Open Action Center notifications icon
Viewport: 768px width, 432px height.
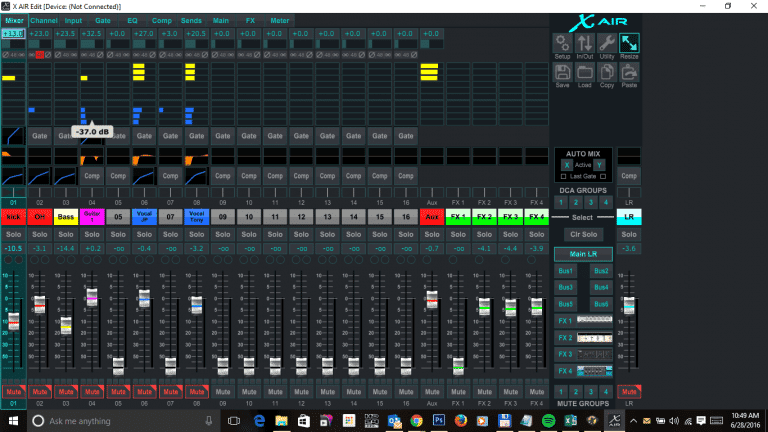(x=701, y=421)
